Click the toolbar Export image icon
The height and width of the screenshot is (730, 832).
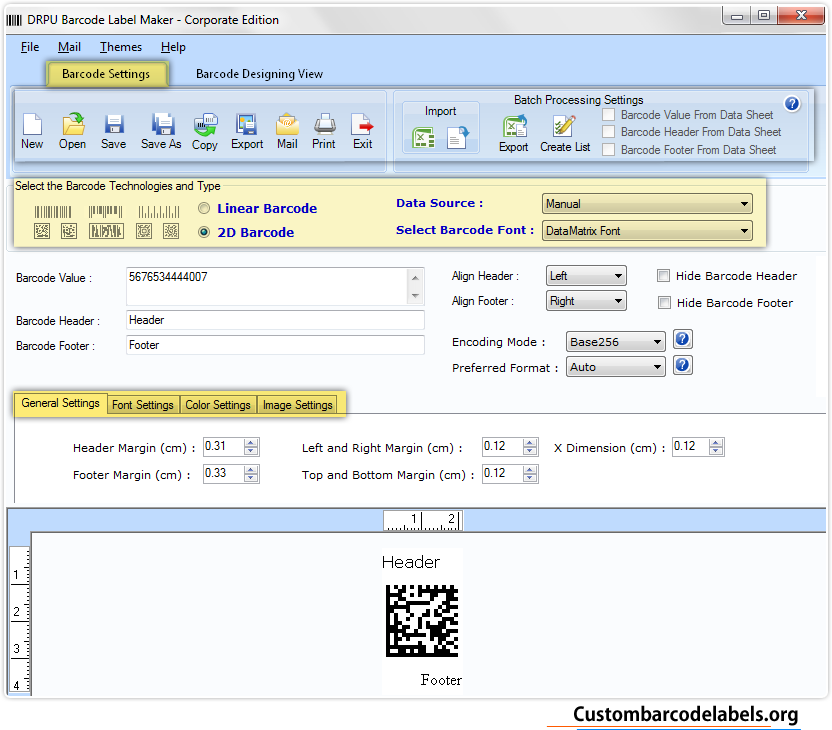click(246, 125)
